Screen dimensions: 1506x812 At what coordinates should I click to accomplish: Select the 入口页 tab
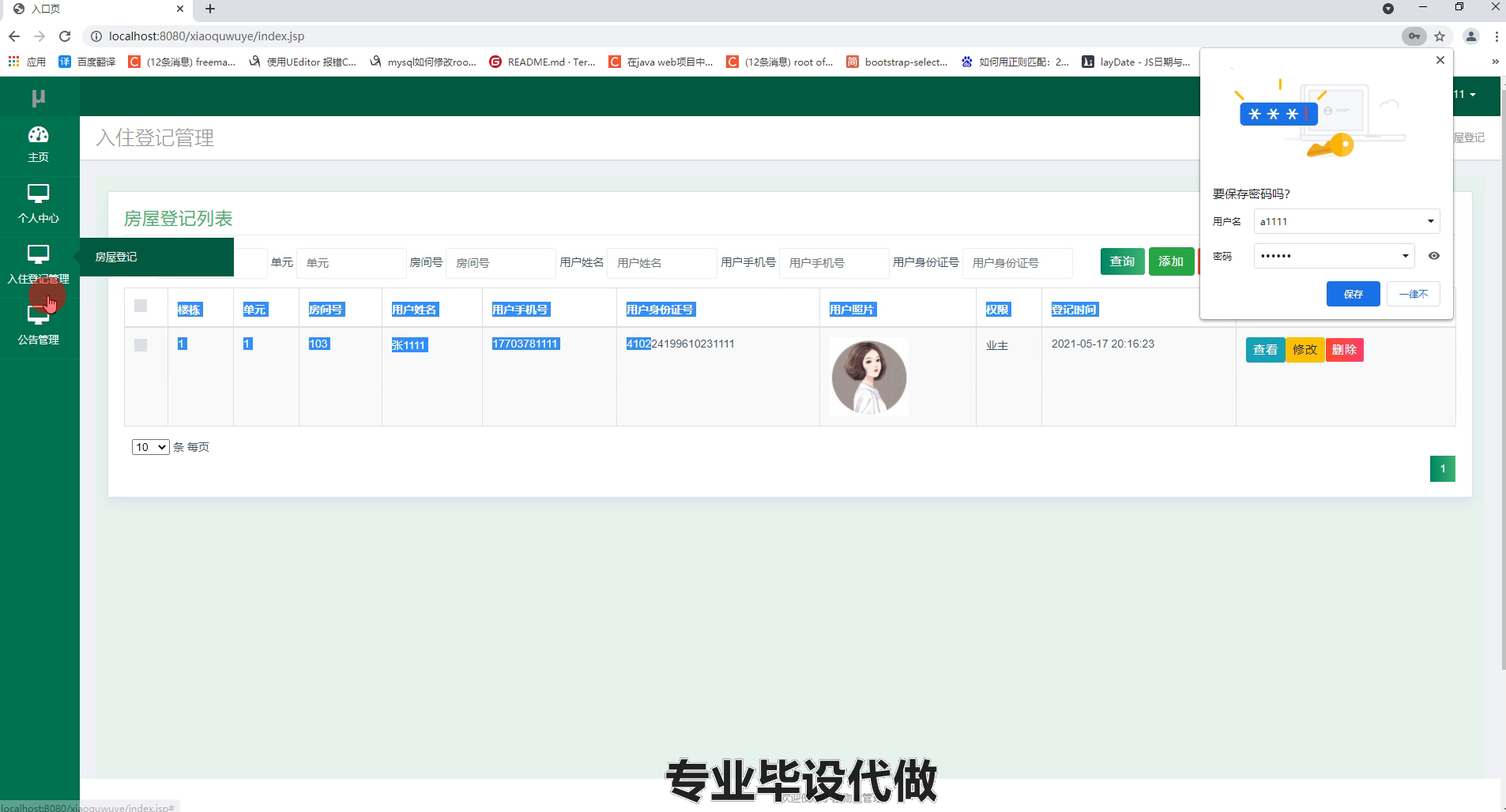click(x=99, y=9)
